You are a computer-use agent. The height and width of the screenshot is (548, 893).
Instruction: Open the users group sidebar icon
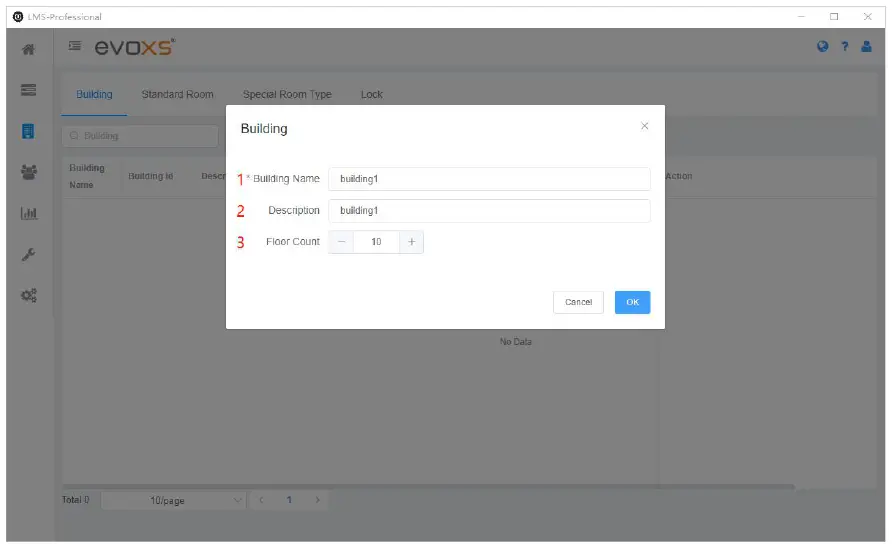point(28,172)
